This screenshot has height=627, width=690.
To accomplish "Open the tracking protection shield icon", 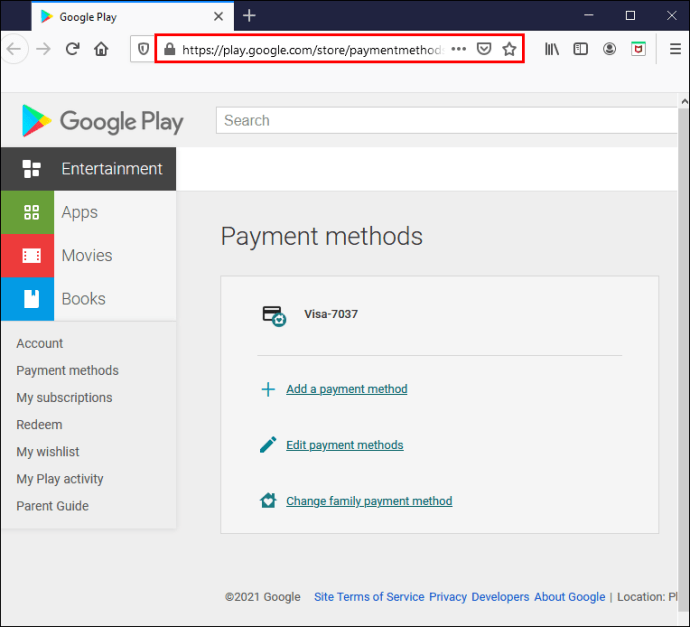I will 143,49.
